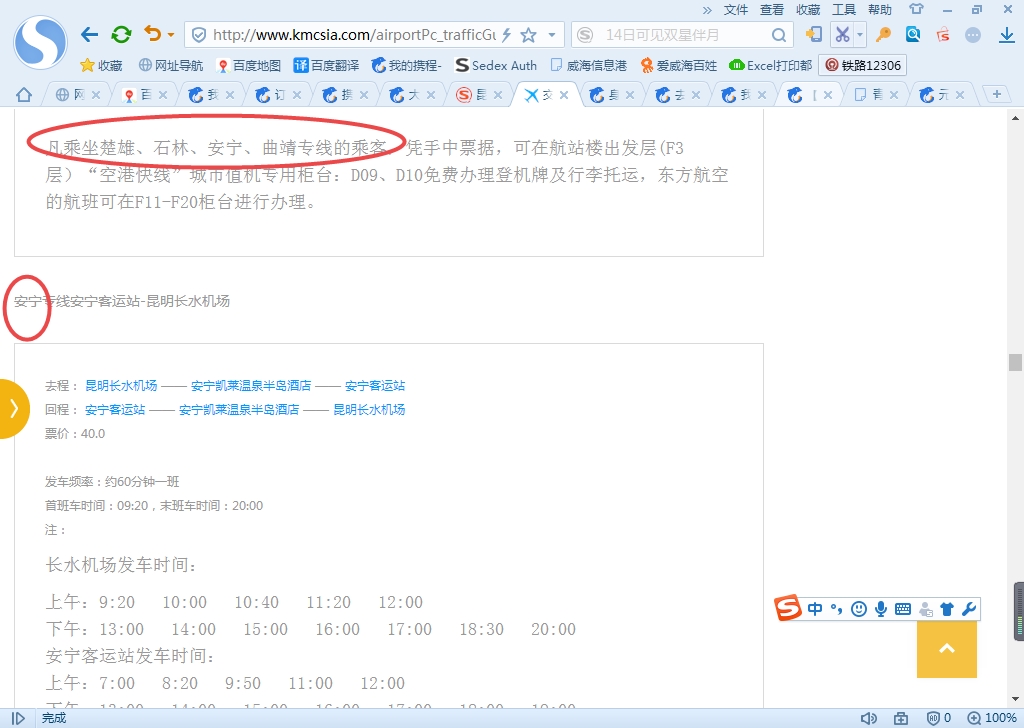Open the 文件 menu
1024x728 pixels.
click(735, 10)
